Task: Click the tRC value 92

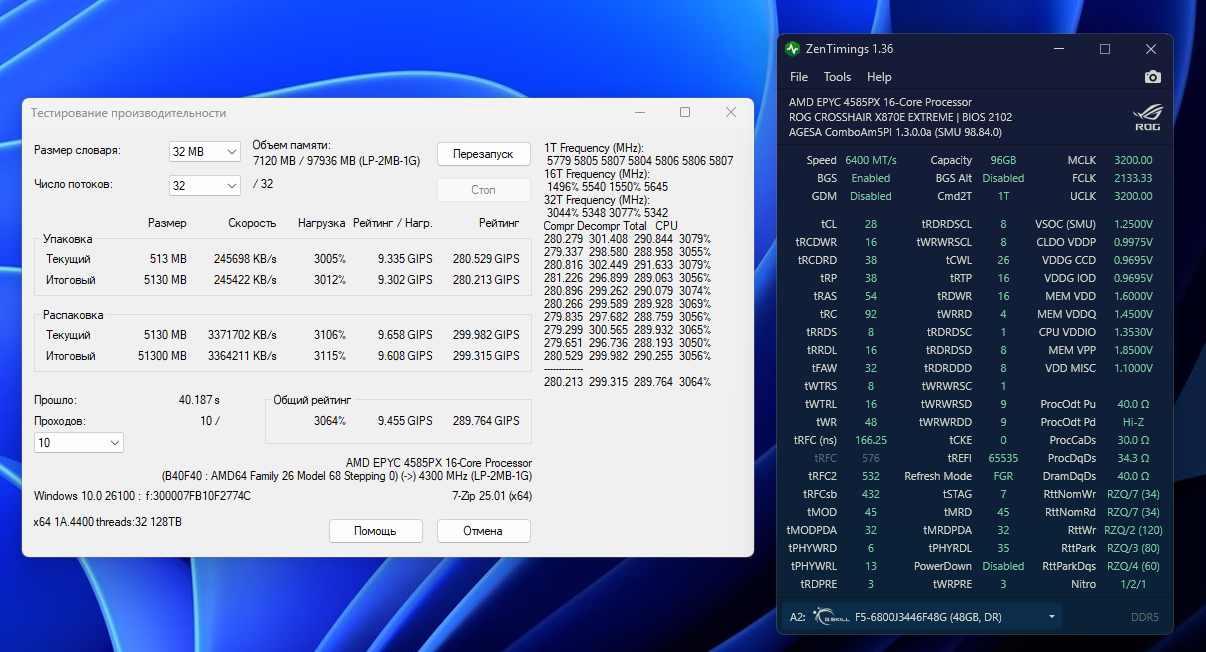Action: 871,314
